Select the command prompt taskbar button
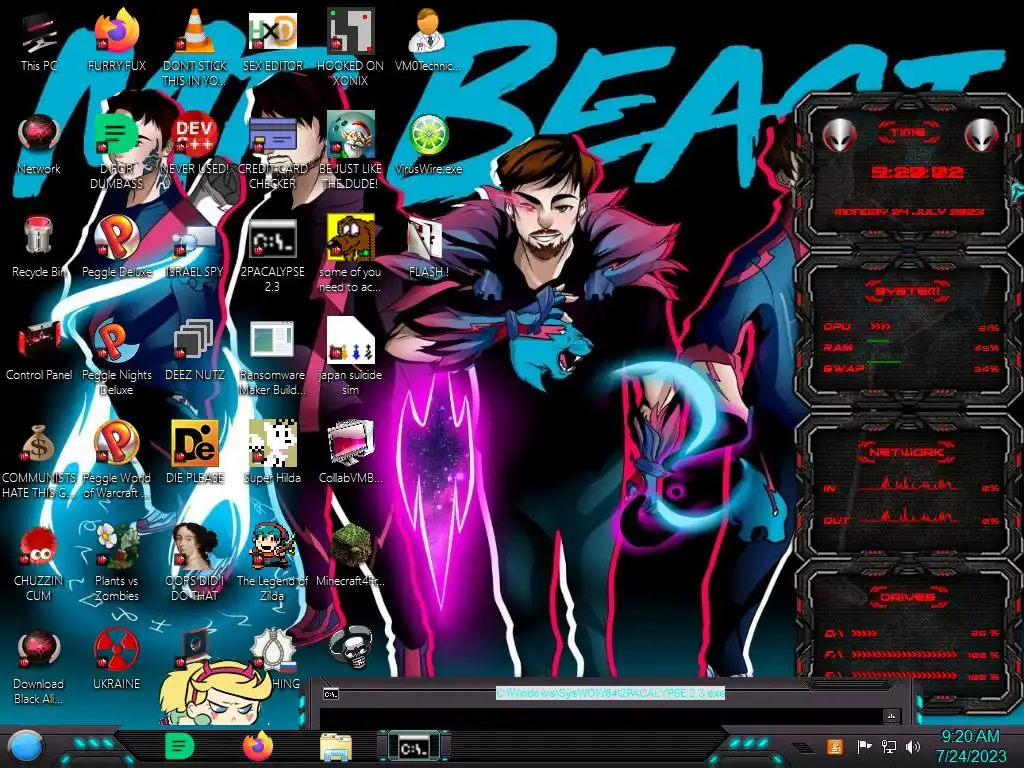Screen dimensions: 1024x768 click(x=414, y=747)
